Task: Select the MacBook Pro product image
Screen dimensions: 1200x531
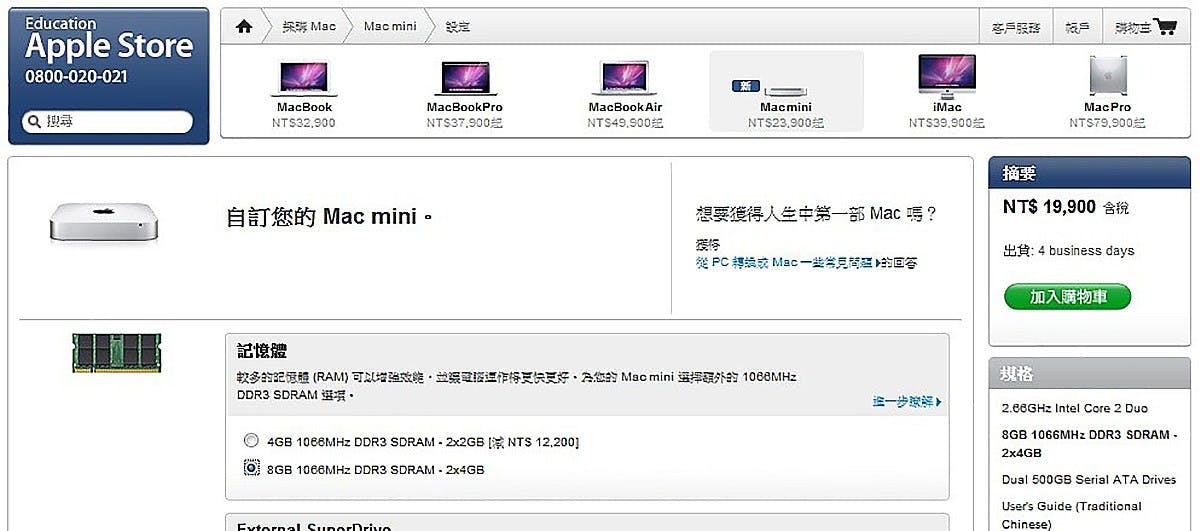Action: (465, 78)
